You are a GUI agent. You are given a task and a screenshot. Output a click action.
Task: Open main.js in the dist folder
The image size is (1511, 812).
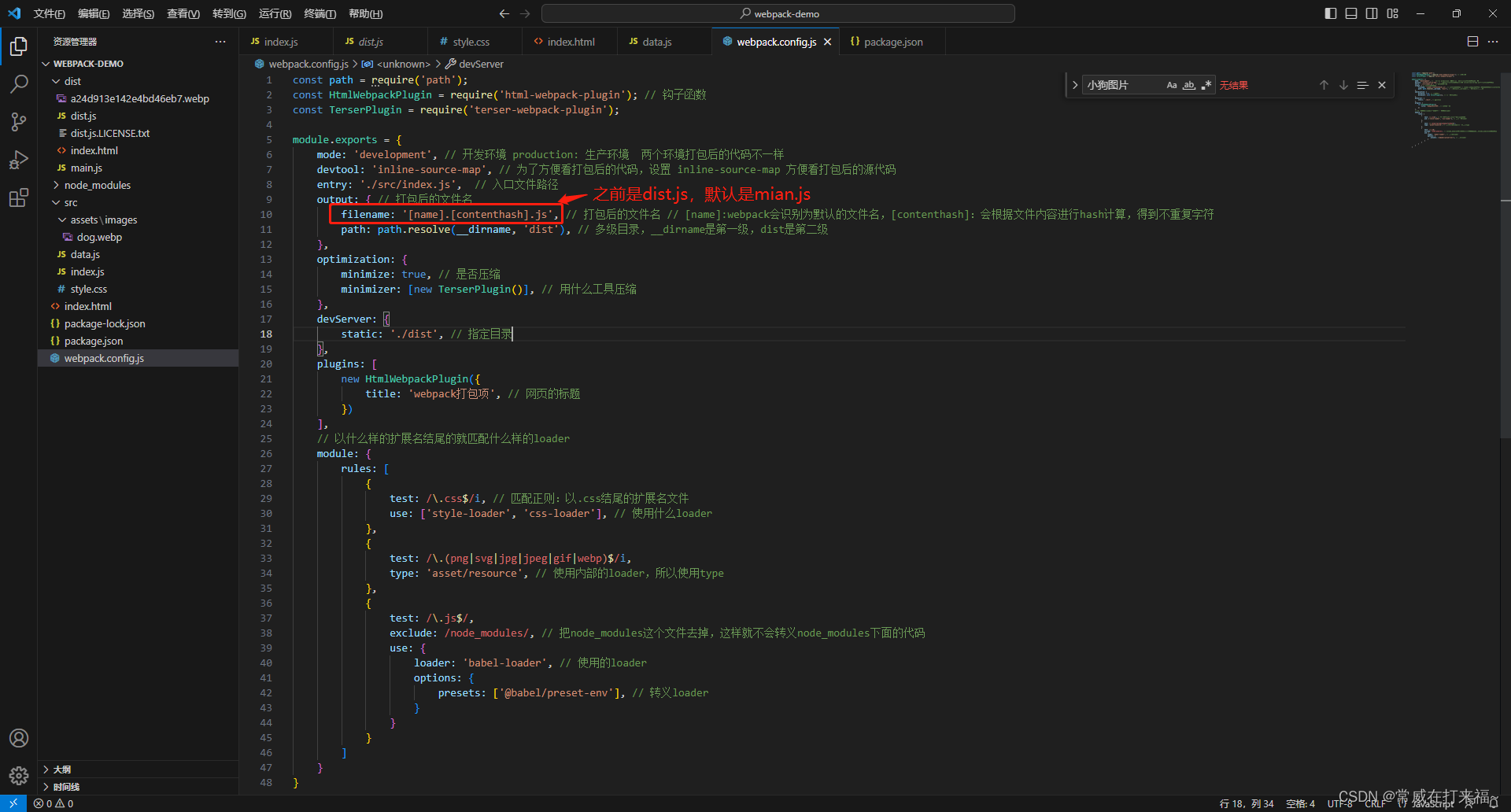pyautogui.click(x=87, y=168)
